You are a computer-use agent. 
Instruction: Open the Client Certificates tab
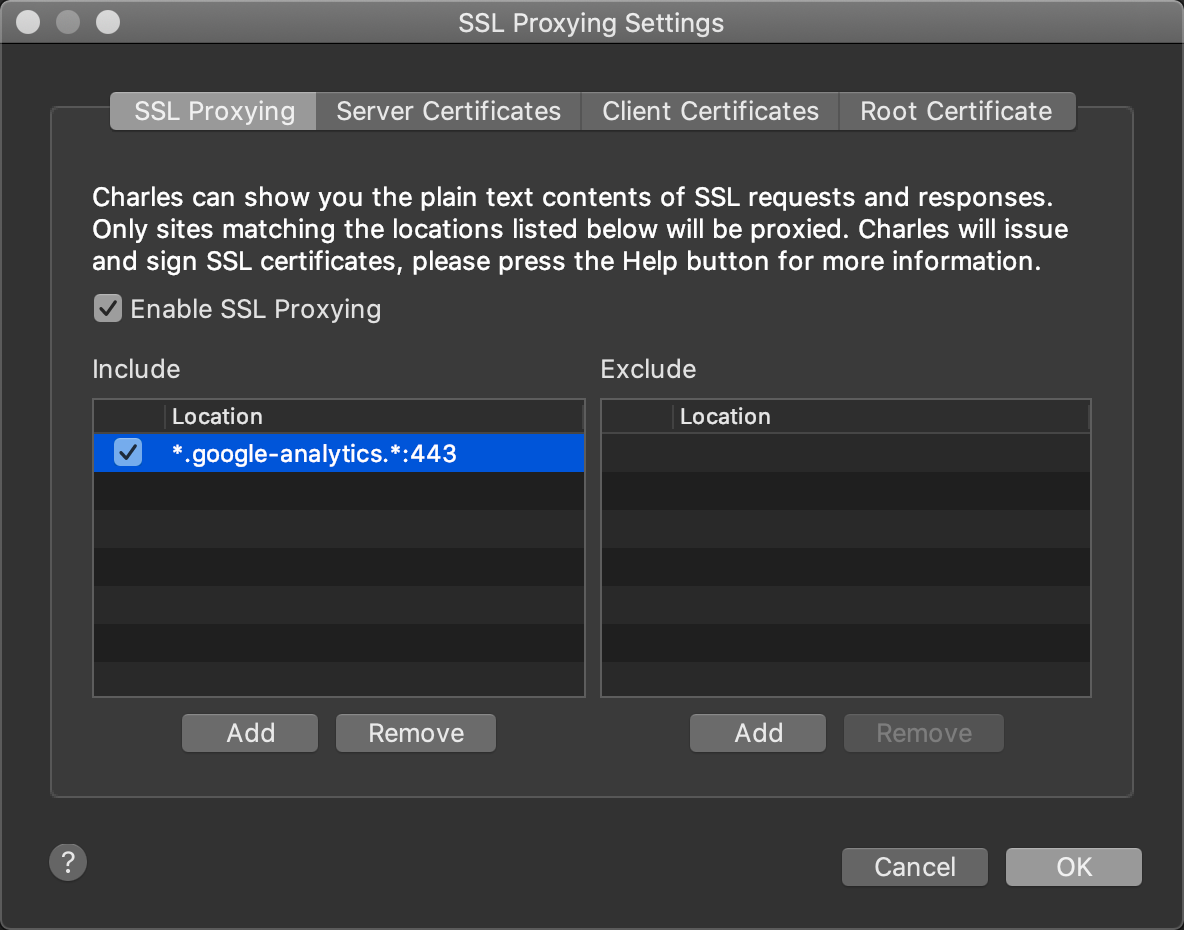(709, 111)
